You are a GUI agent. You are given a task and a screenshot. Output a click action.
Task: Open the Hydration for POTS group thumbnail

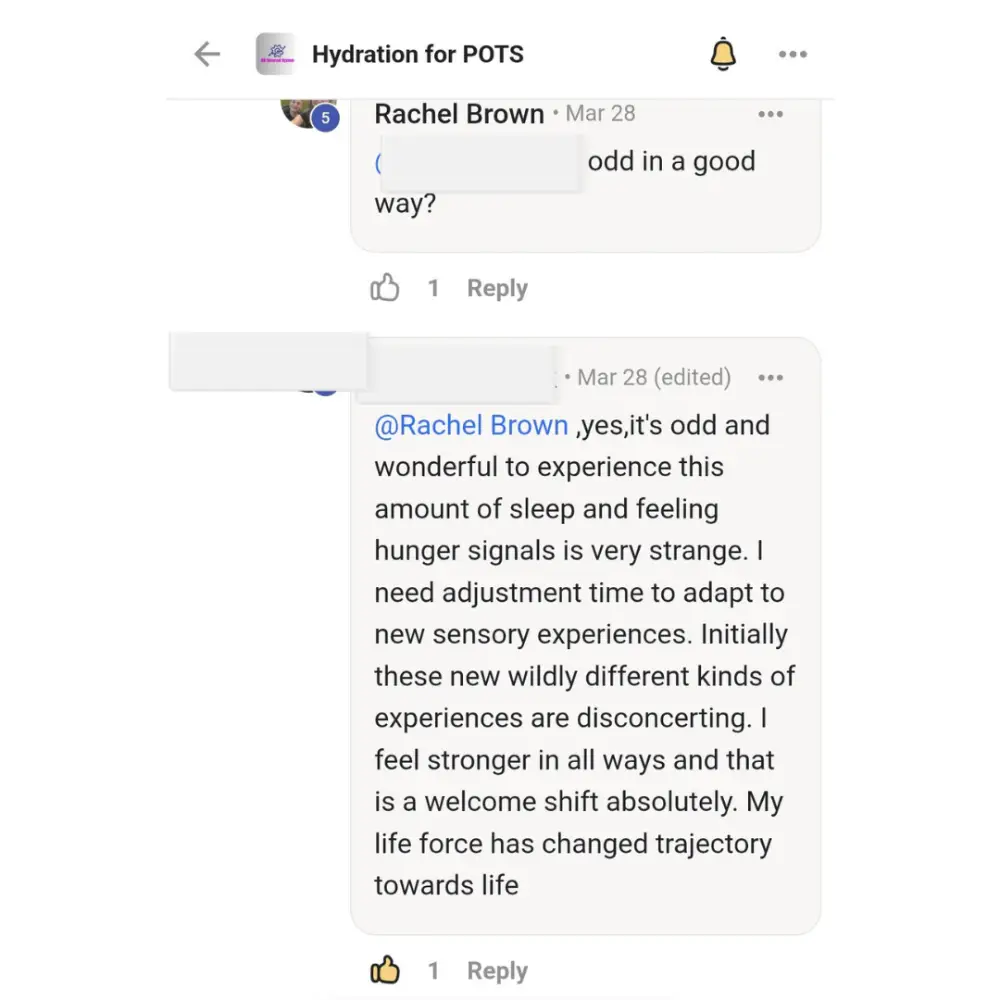(275, 54)
